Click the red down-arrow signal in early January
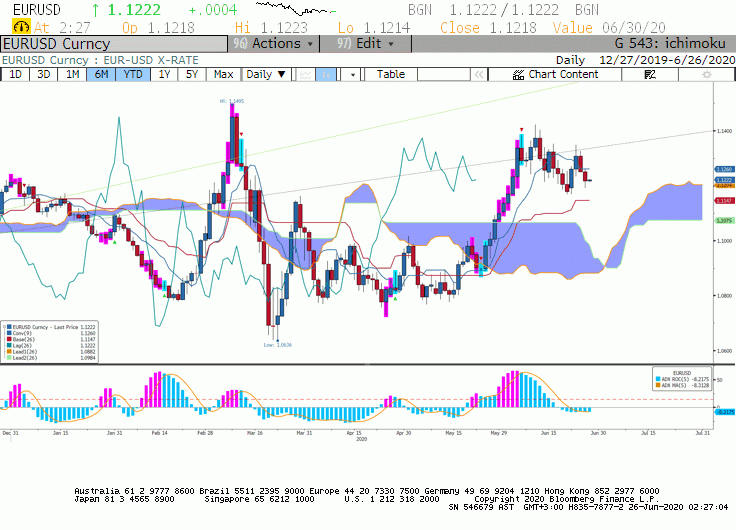Image resolution: width=736 pixels, height=530 pixels. (x=24, y=185)
